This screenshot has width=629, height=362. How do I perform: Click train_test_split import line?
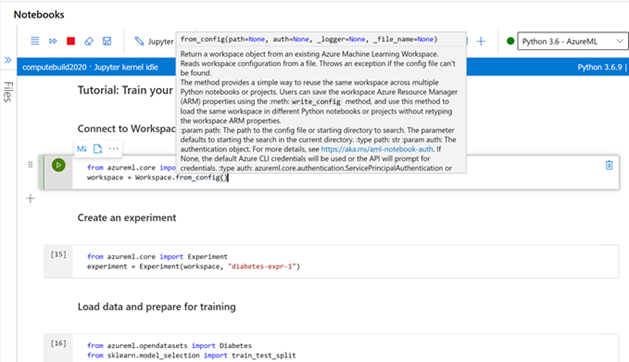pyautogui.click(x=191, y=355)
